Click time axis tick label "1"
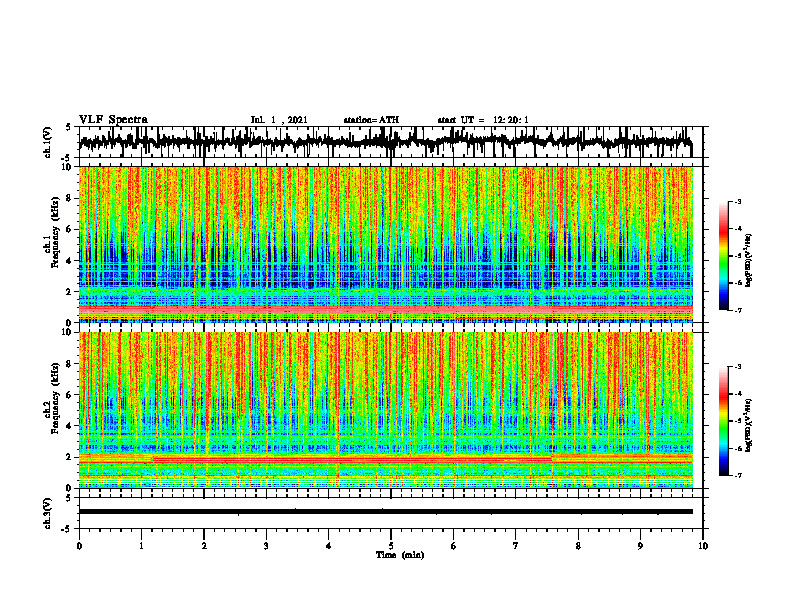 (x=141, y=546)
